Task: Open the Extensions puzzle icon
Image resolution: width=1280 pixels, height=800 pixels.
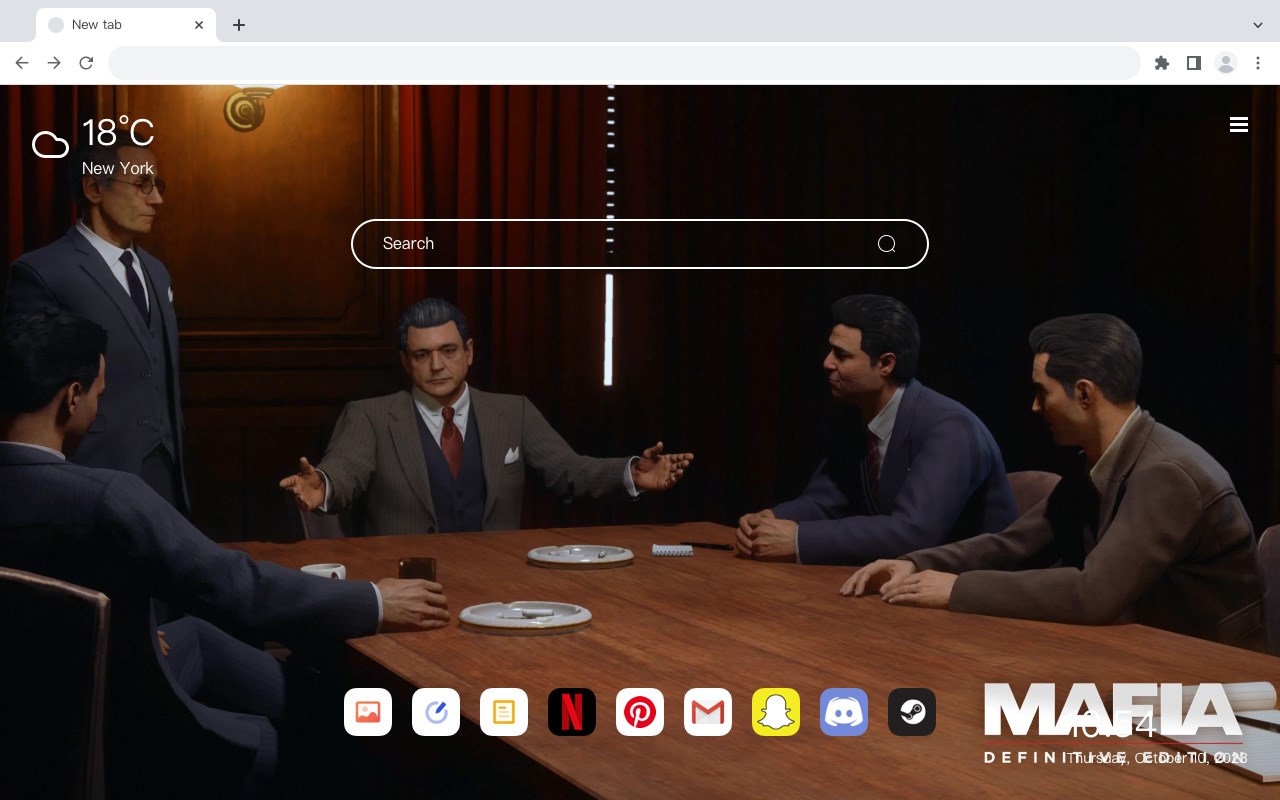Action: pos(1161,63)
